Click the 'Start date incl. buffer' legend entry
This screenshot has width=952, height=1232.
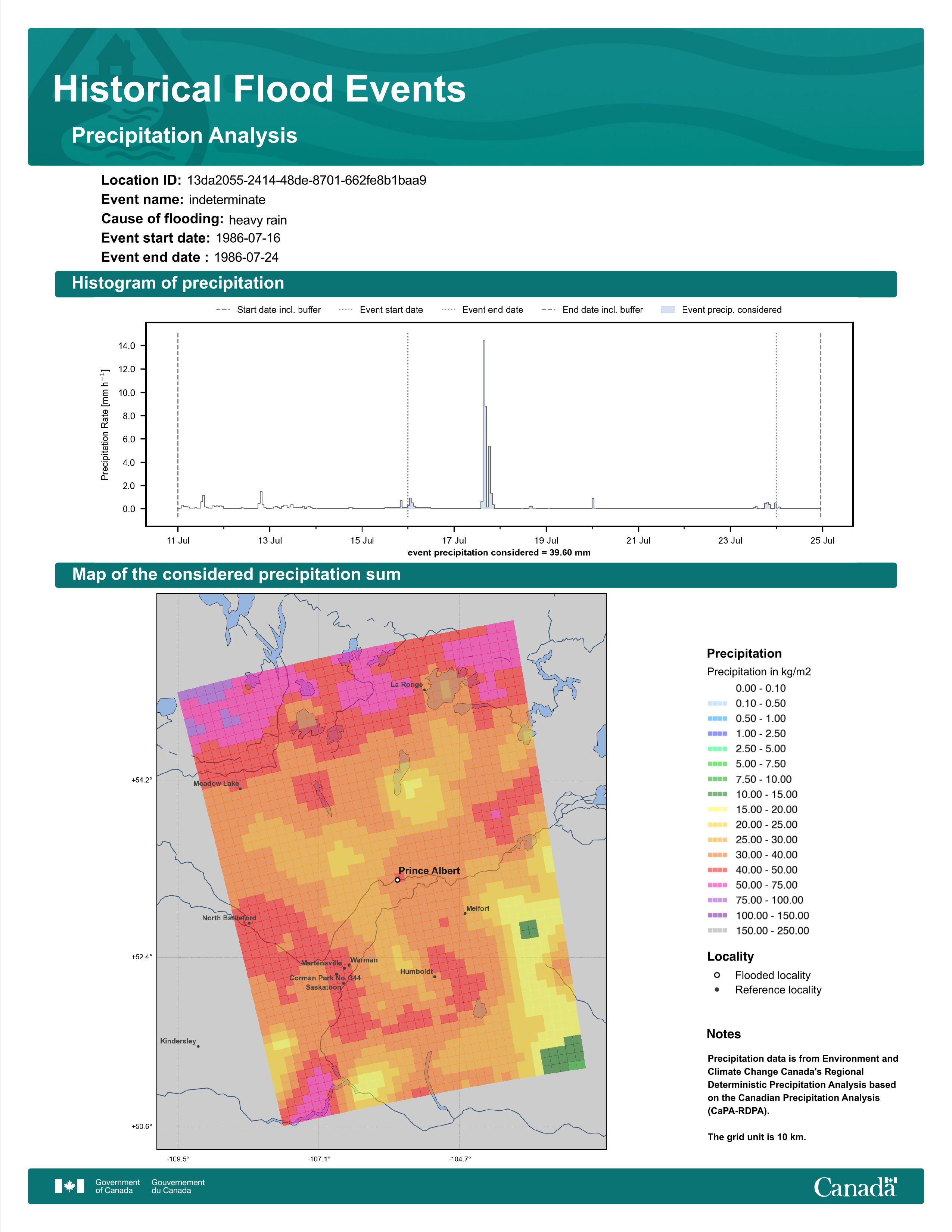(x=268, y=310)
